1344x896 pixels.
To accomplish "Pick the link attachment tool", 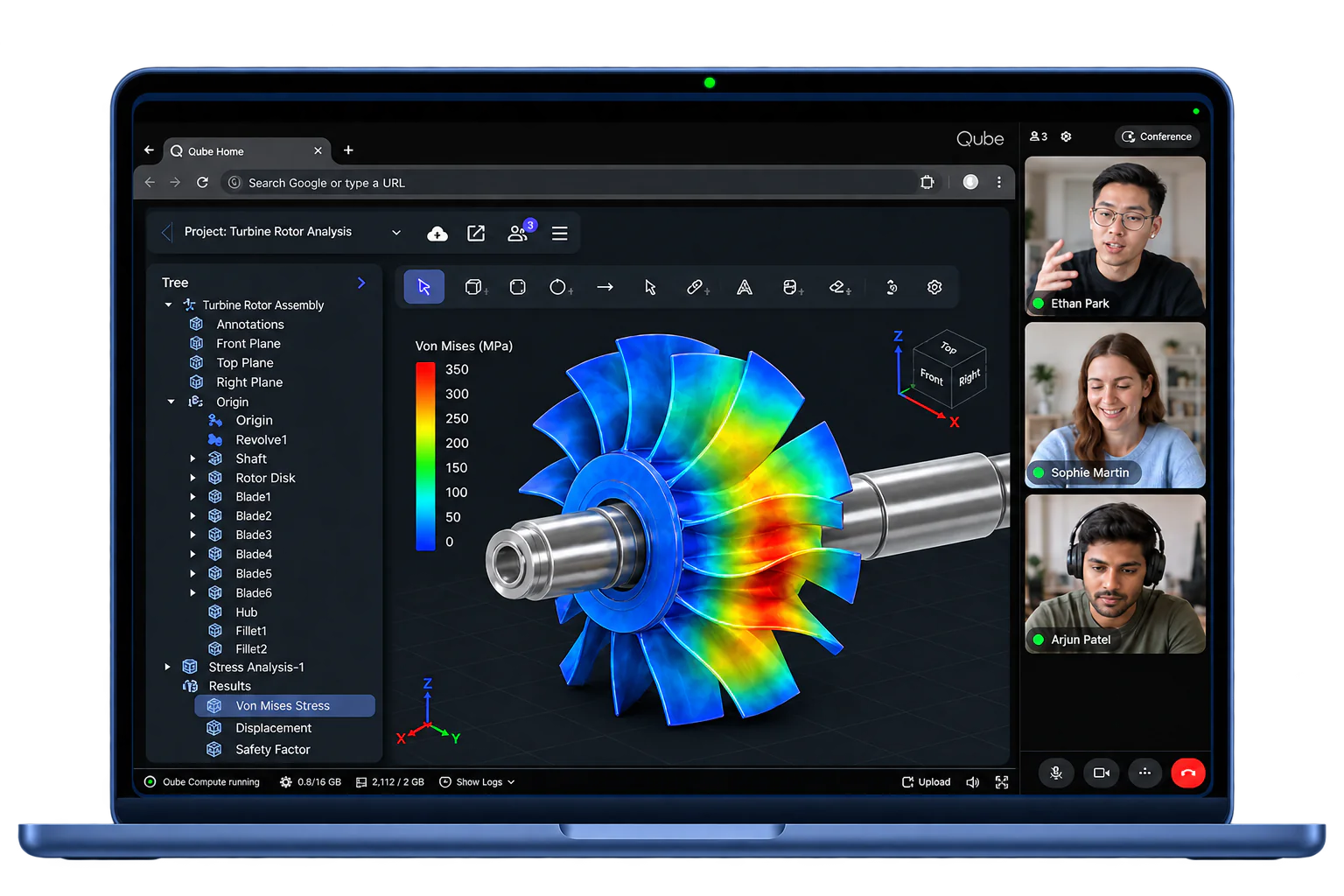I will pos(697,287).
